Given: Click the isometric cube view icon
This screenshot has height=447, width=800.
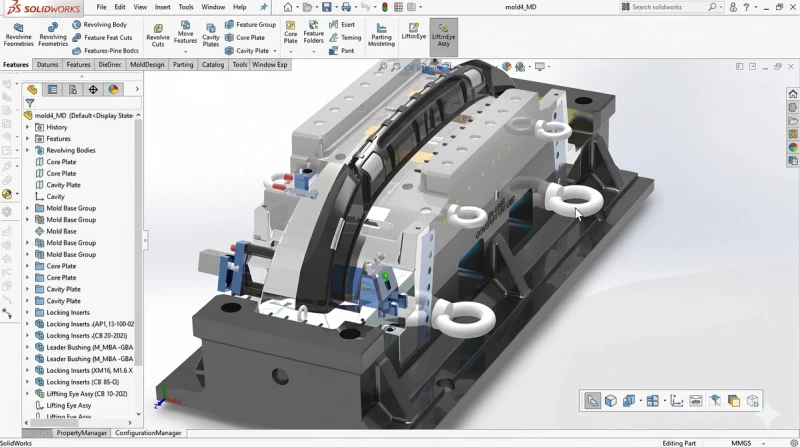Looking at the screenshot, I should point(611,401).
